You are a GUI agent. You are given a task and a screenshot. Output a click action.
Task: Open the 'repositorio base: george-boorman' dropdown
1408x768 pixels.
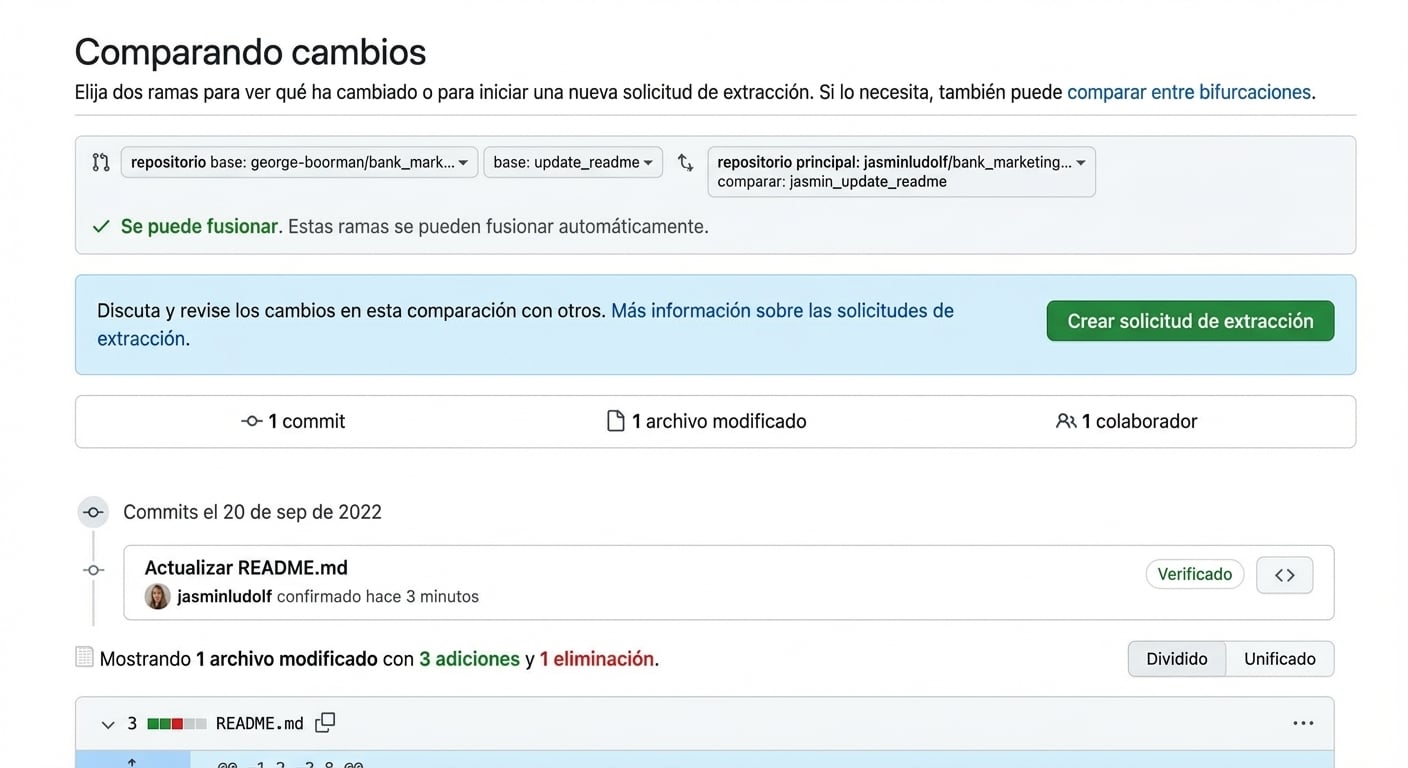299,162
